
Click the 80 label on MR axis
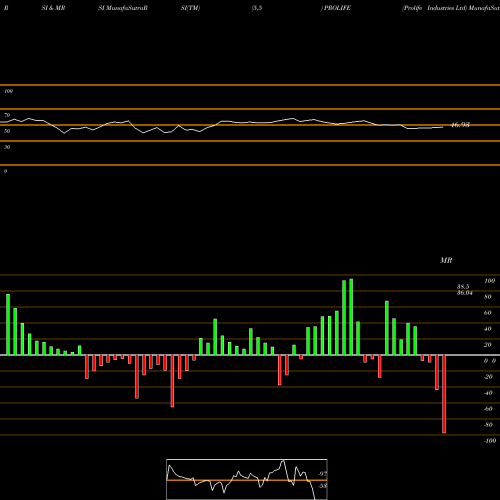[x=488, y=297]
